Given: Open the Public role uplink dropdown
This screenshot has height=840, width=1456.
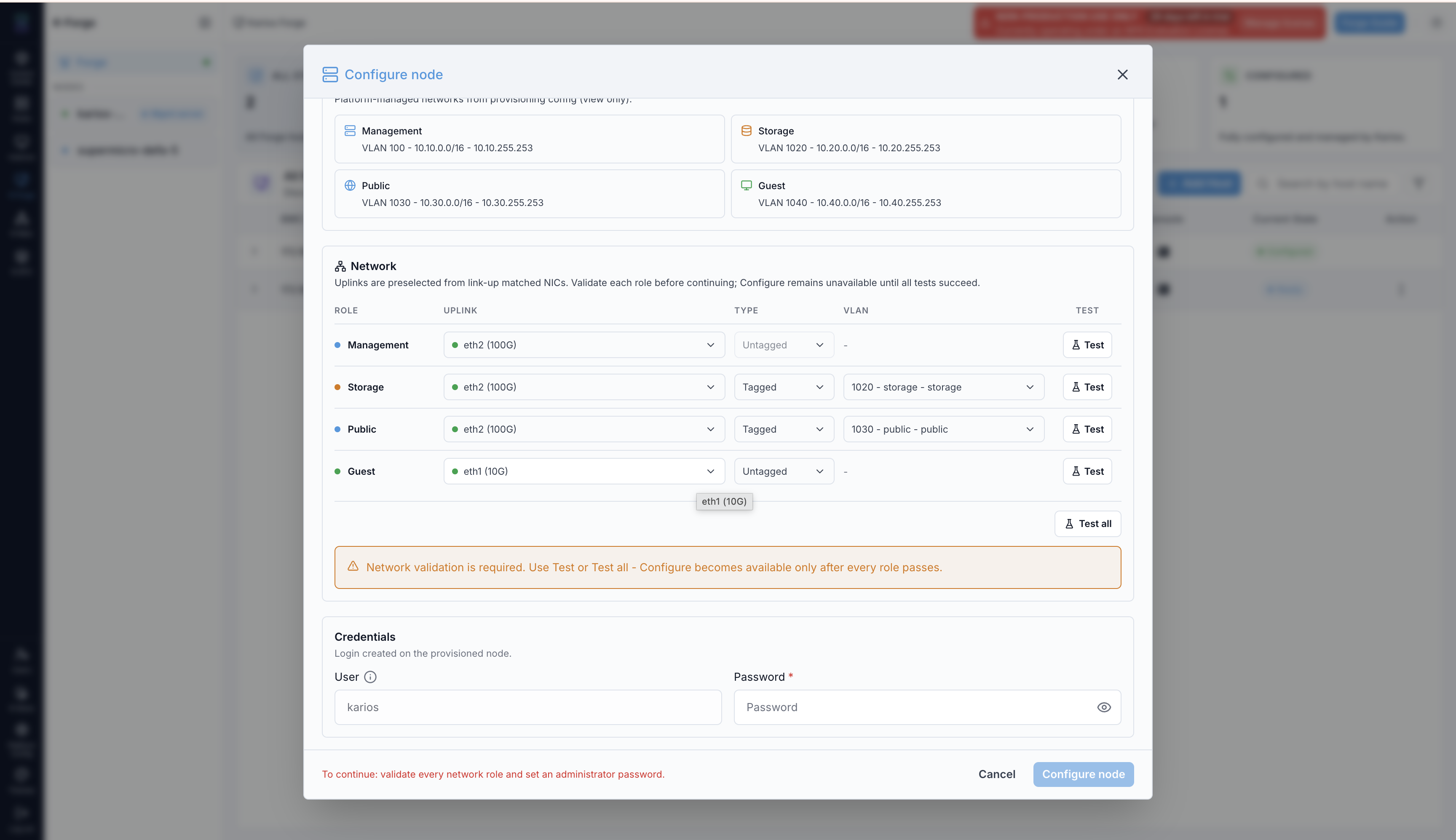Looking at the screenshot, I should tap(584, 429).
